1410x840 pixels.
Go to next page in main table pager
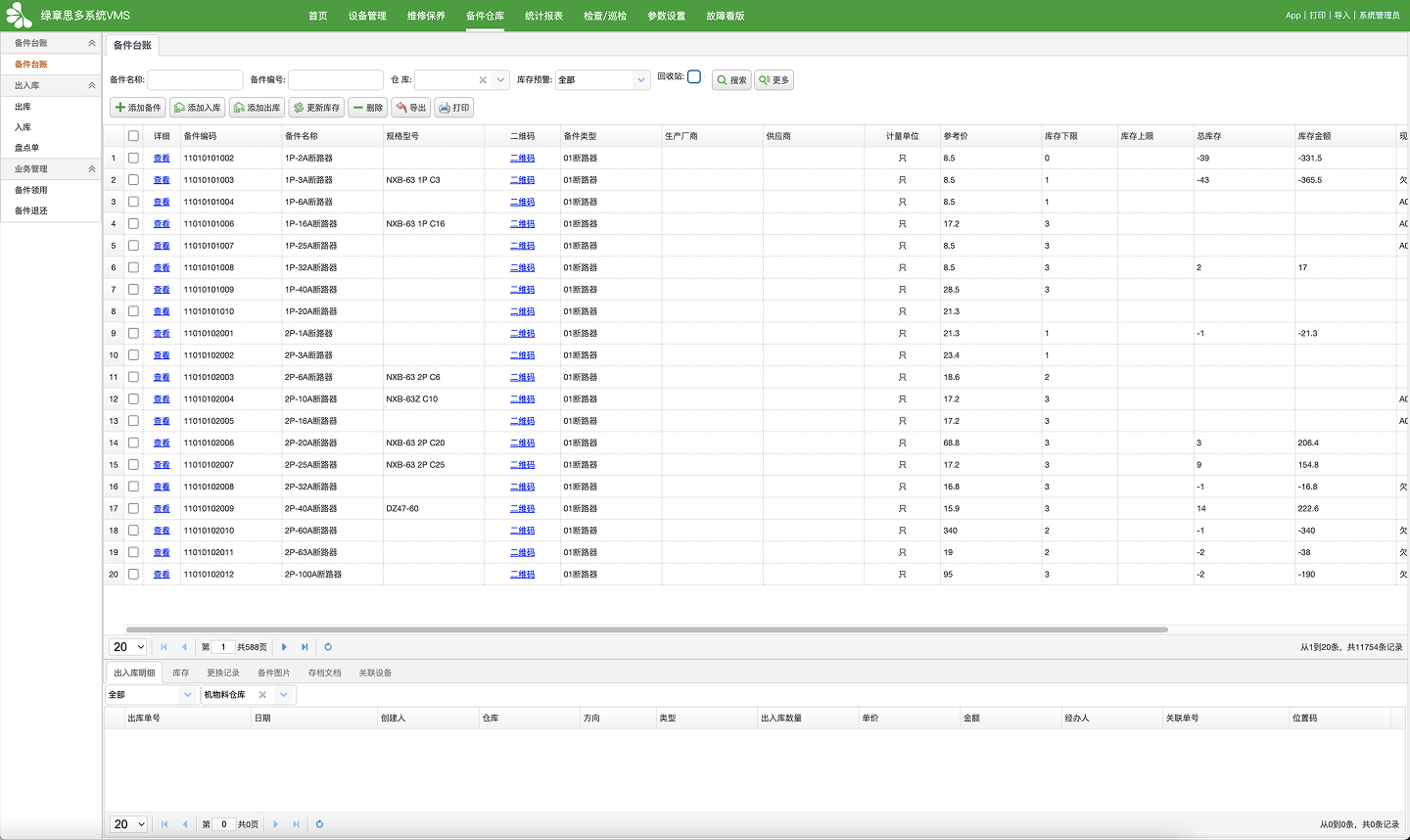(285, 647)
